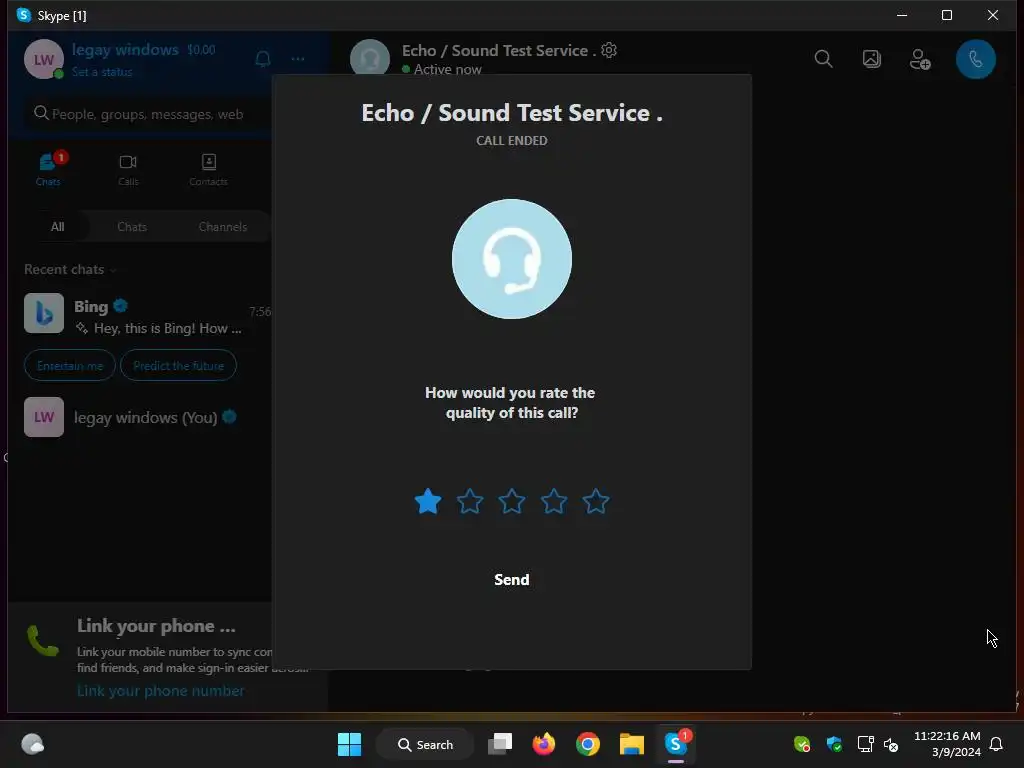Image resolution: width=1024 pixels, height=768 pixels.
Task: Click the Entertain me suggestion
Action: coord(70,366)
